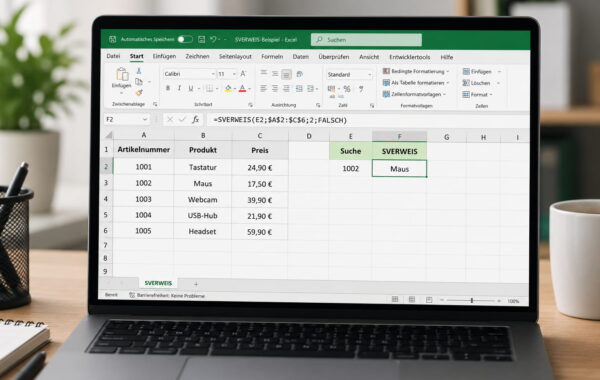The width and height of the screenshot is (600, 380).
Task: Toggle bottom align button in Ausrichtung
Action: 286,74
